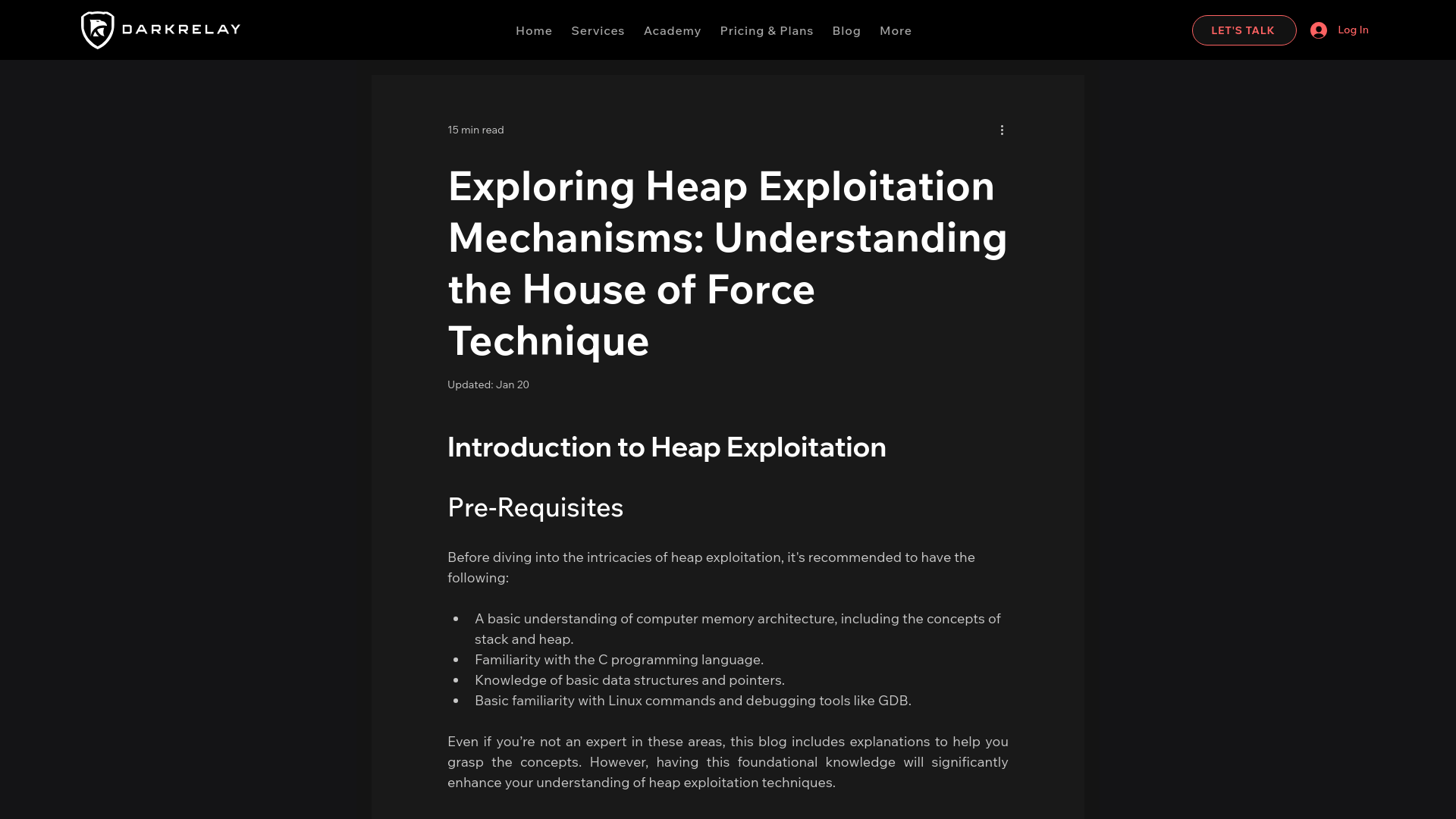The width and height of the screenshot is (1456, 819).
Task: Expand the three-dot article options menu
Action: 1002,129
